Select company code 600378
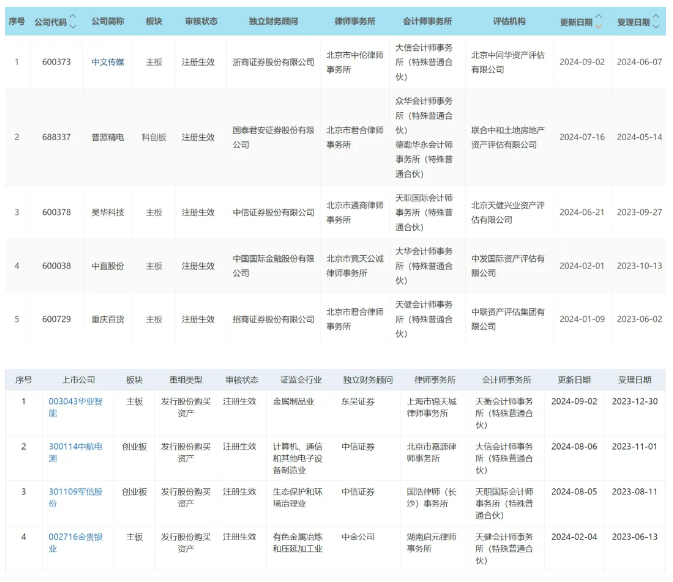673x582 pixels. point(56,212)
